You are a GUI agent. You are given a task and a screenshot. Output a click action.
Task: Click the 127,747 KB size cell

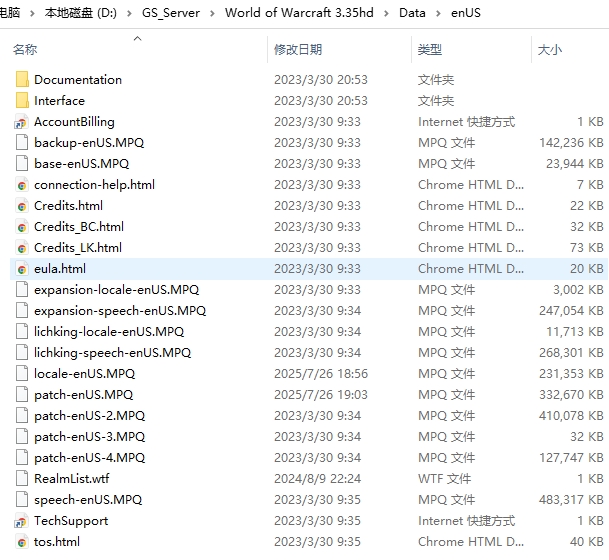[571, 457]
